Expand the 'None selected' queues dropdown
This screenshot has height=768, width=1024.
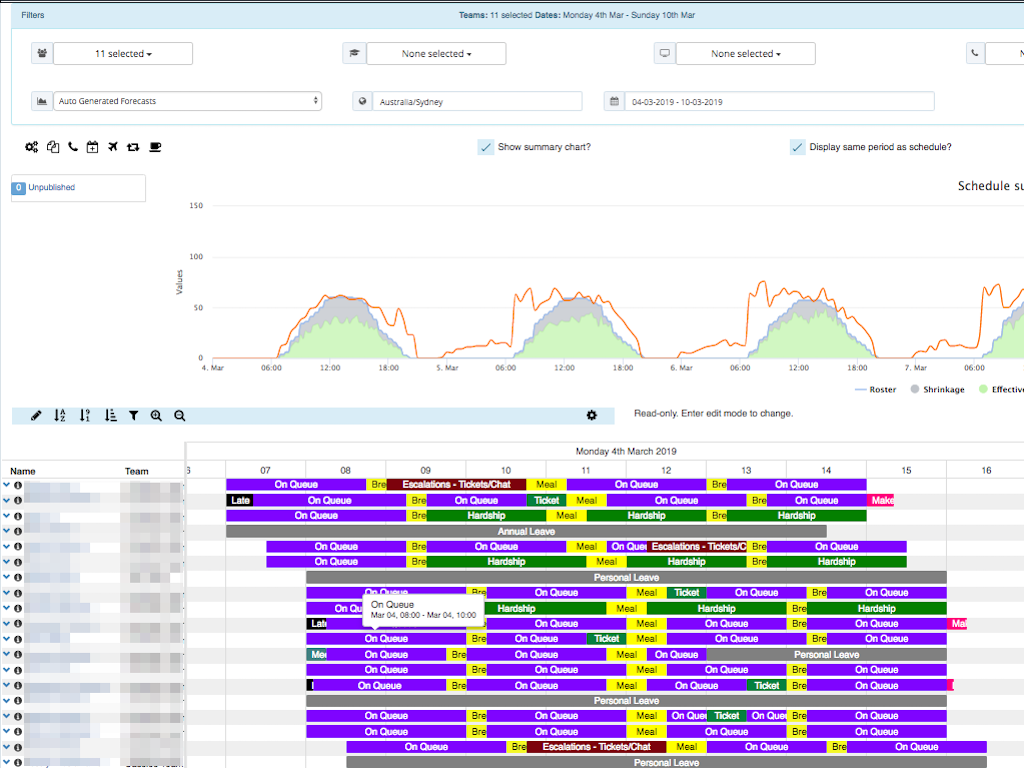(x=436, y=53)
